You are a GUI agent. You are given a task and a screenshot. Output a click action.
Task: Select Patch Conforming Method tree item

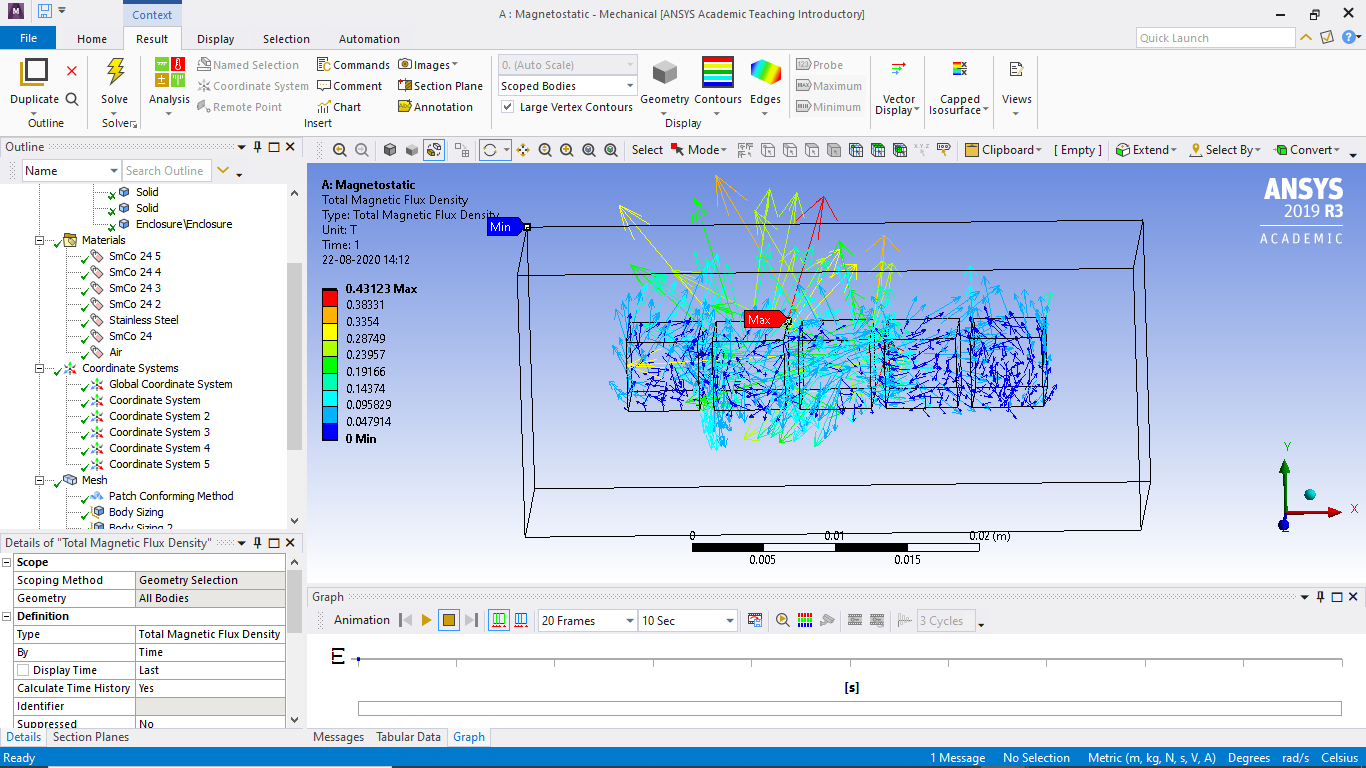tap(171, 496)
